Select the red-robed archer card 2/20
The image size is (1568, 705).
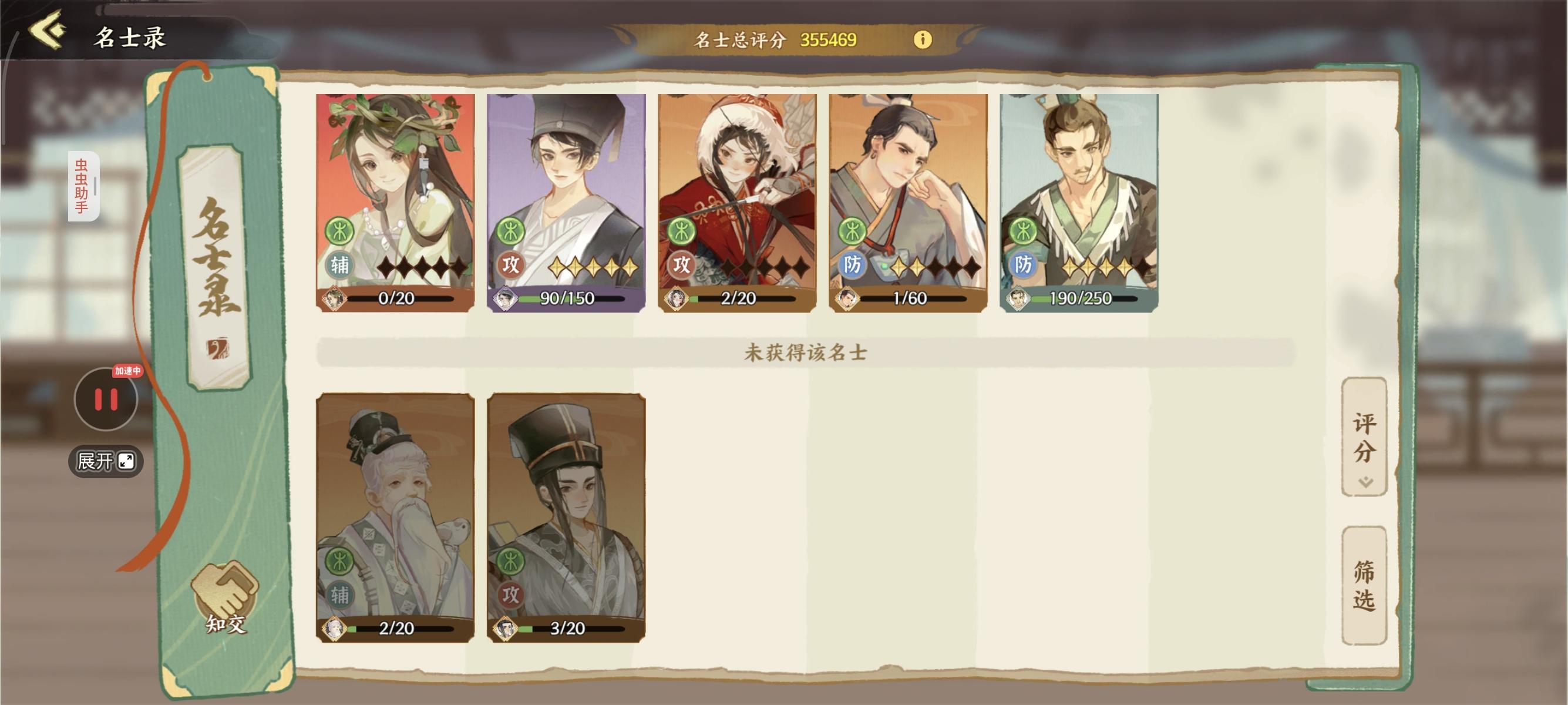pyautogui.click(x=737, y=203)
